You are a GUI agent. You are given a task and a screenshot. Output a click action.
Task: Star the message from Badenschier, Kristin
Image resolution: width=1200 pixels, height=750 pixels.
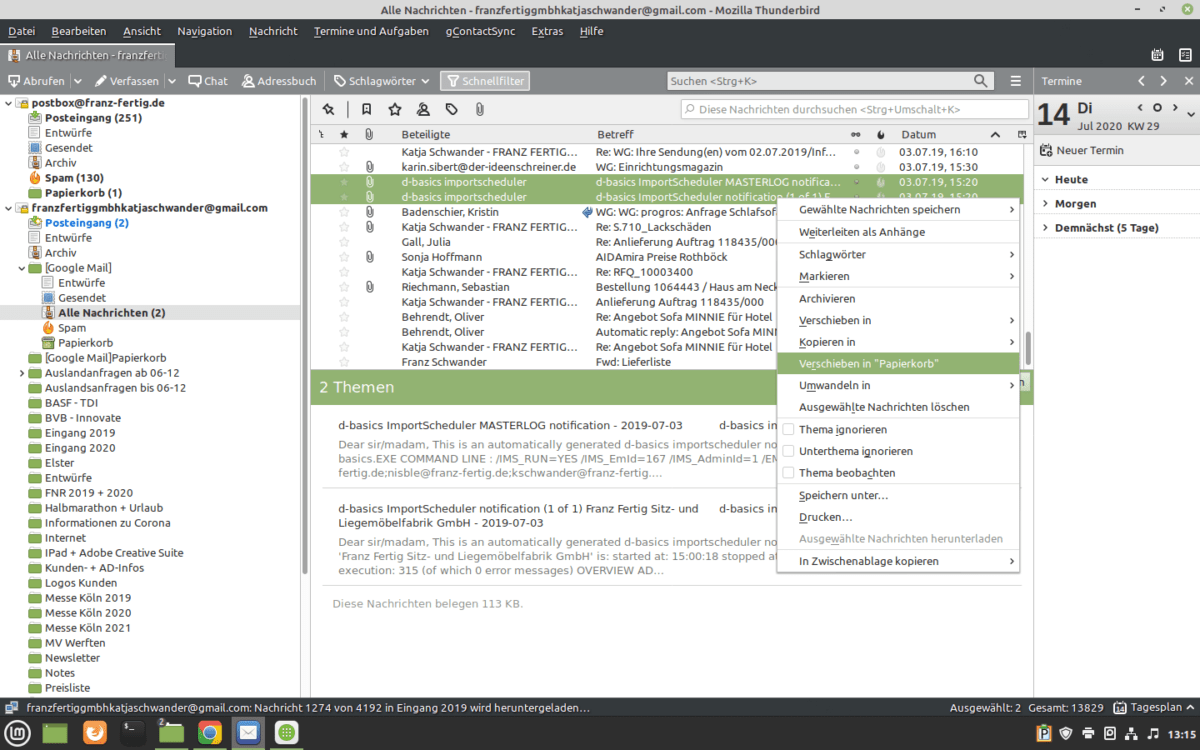pos(345,212)
